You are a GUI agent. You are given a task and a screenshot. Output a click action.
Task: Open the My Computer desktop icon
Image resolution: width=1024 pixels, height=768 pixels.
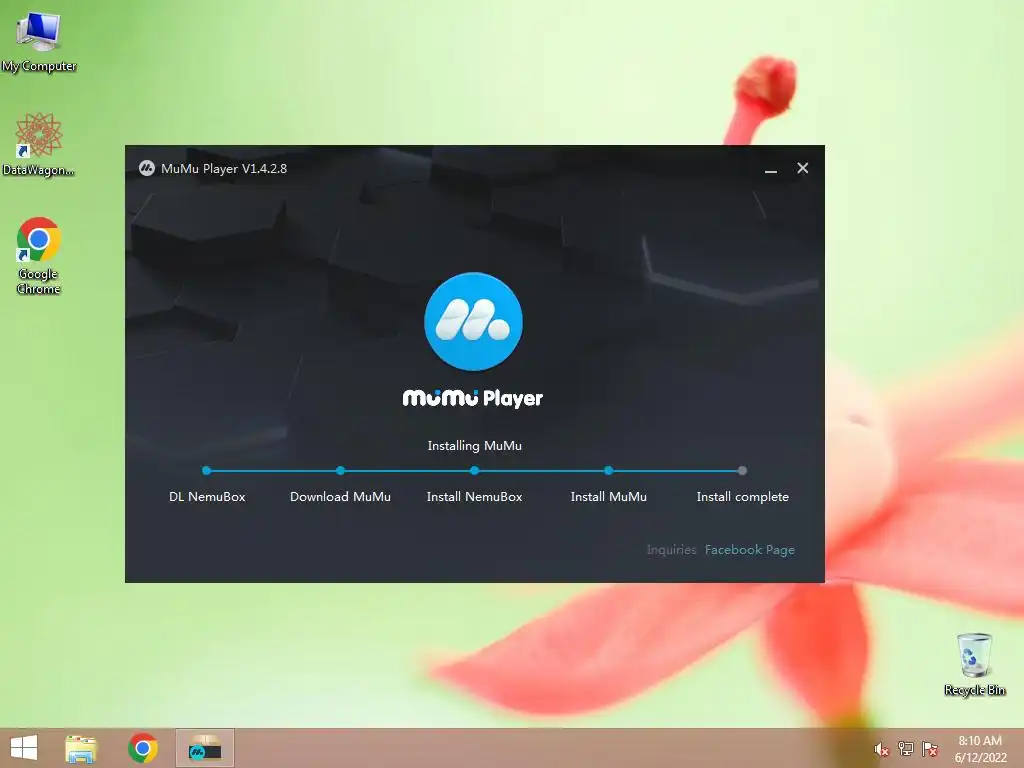pyautogui.click(x=39, y=42)
